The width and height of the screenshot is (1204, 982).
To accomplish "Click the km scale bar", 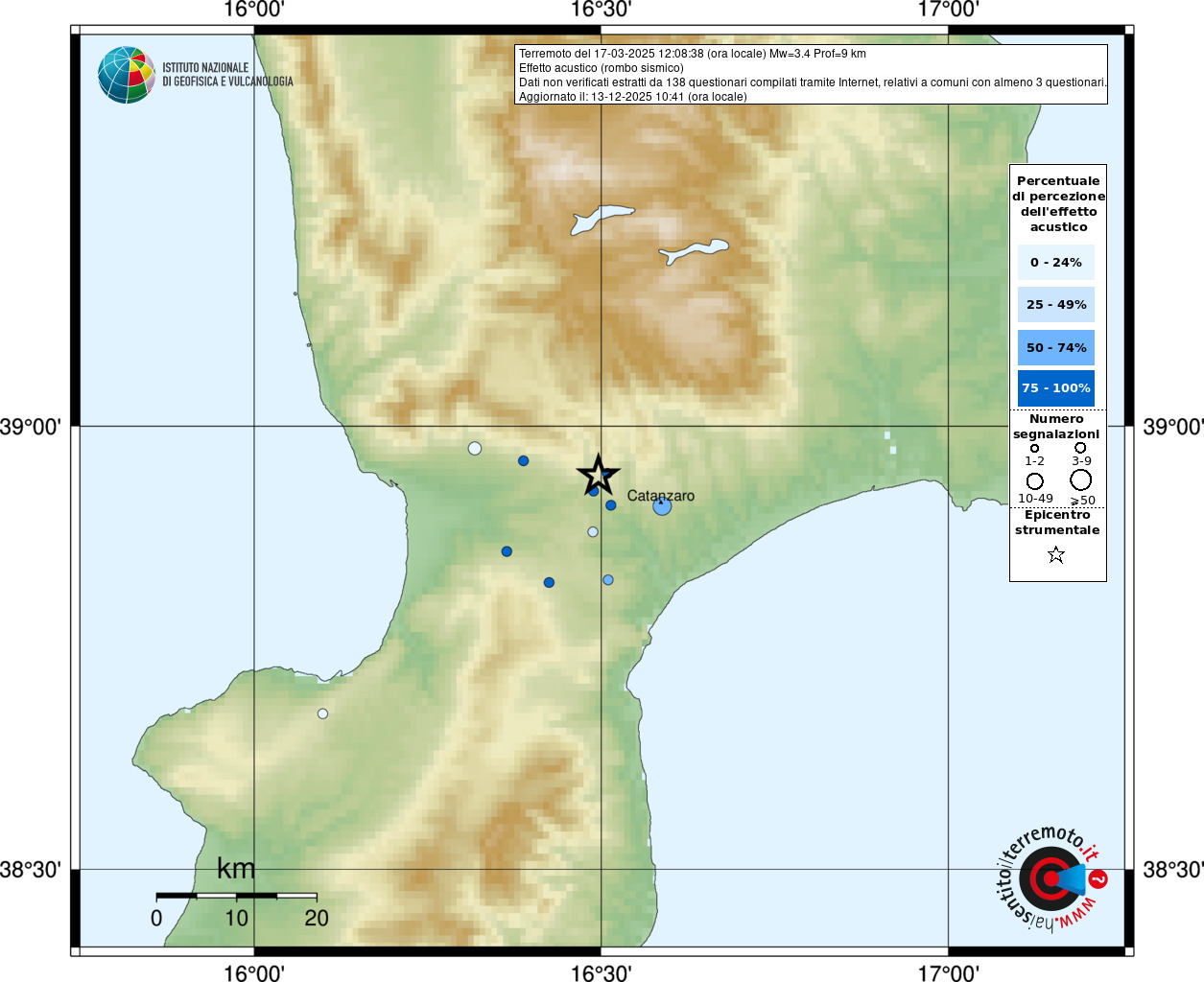I will coord(236,896).
